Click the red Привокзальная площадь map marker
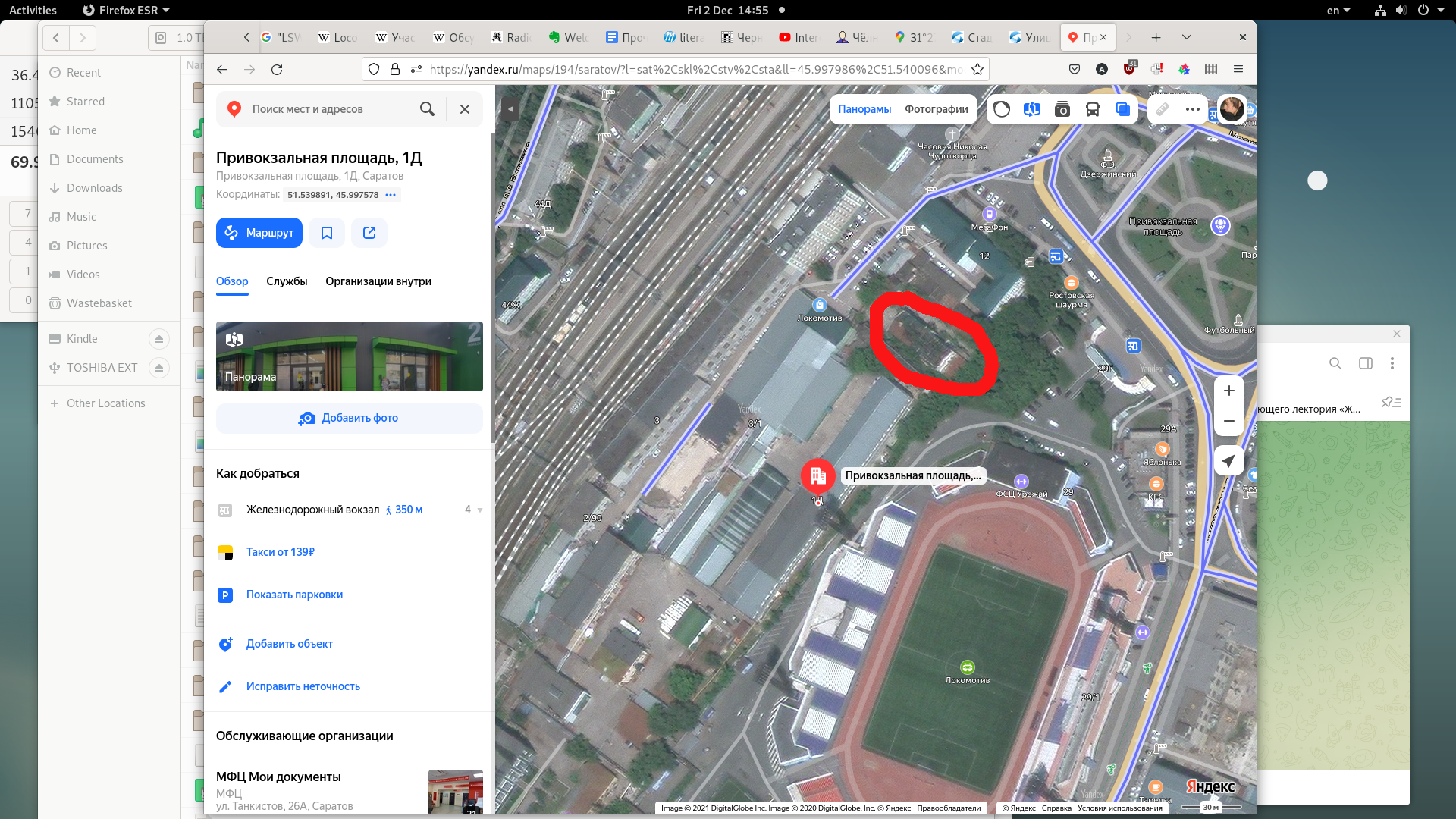 pos(817,476)
